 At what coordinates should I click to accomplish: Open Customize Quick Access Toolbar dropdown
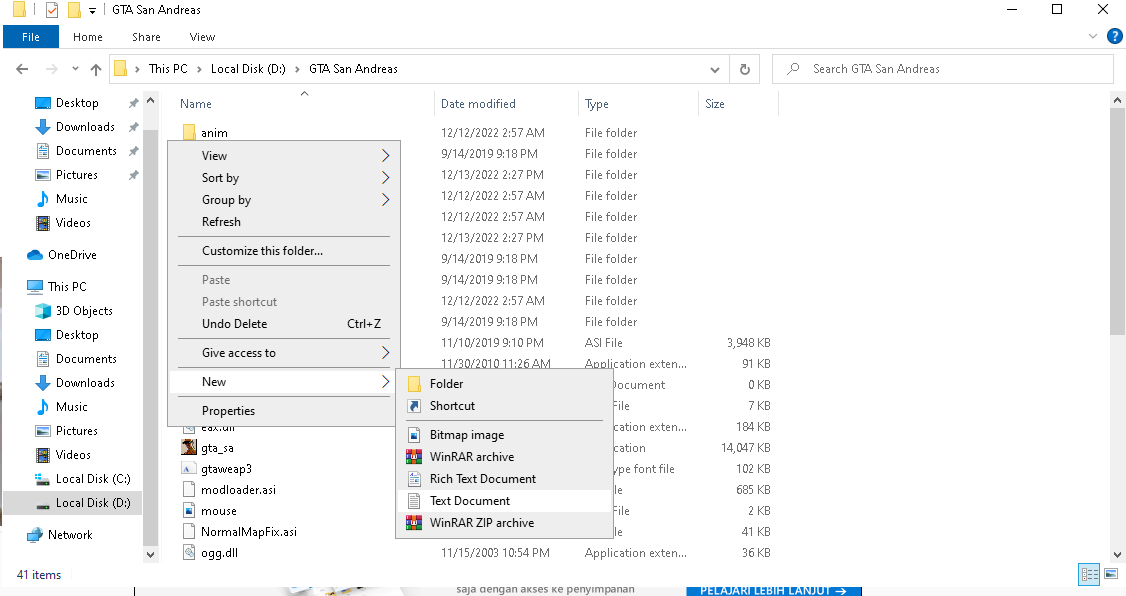pos(92,10)
